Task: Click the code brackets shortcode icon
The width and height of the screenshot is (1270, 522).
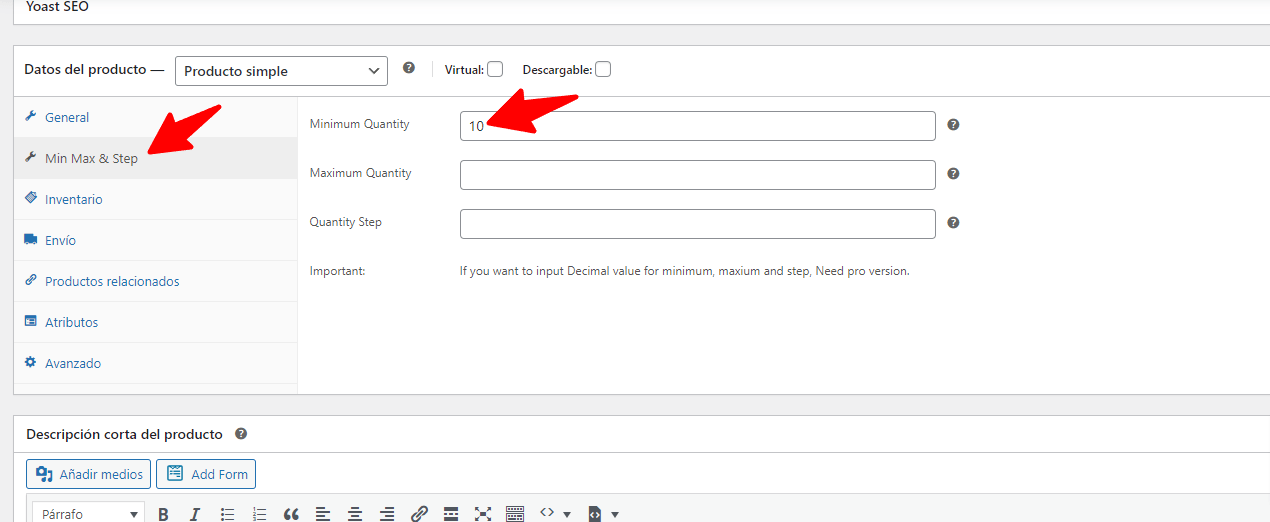Action: tap(547, 512)
